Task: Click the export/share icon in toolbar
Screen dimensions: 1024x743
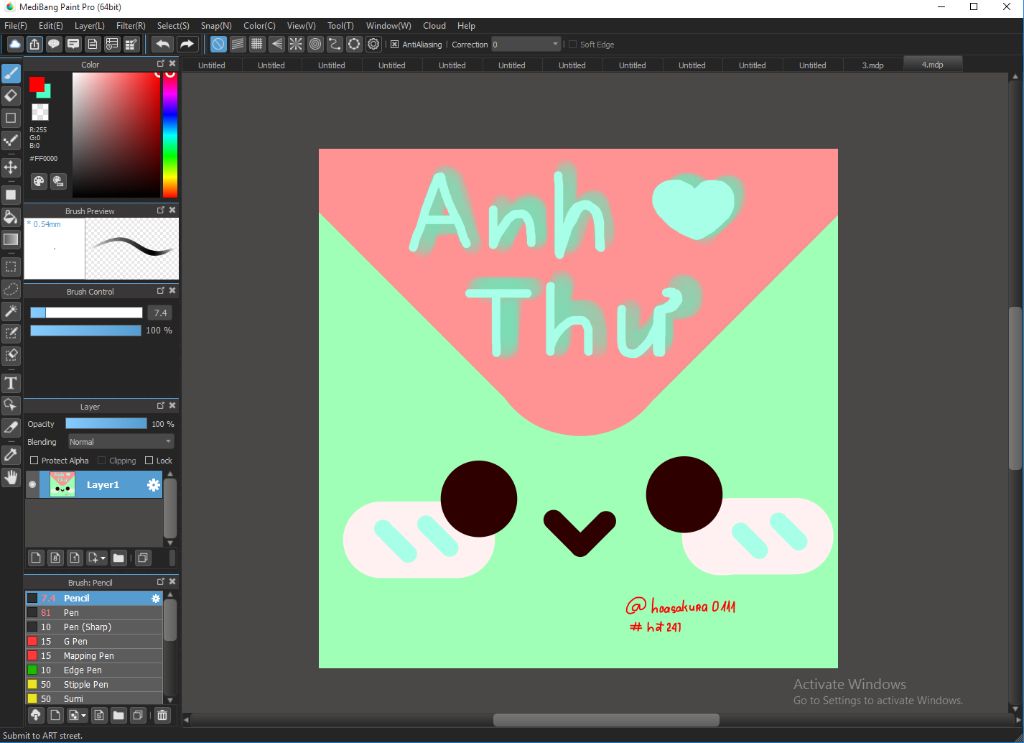Action: [x=34, y=44]
